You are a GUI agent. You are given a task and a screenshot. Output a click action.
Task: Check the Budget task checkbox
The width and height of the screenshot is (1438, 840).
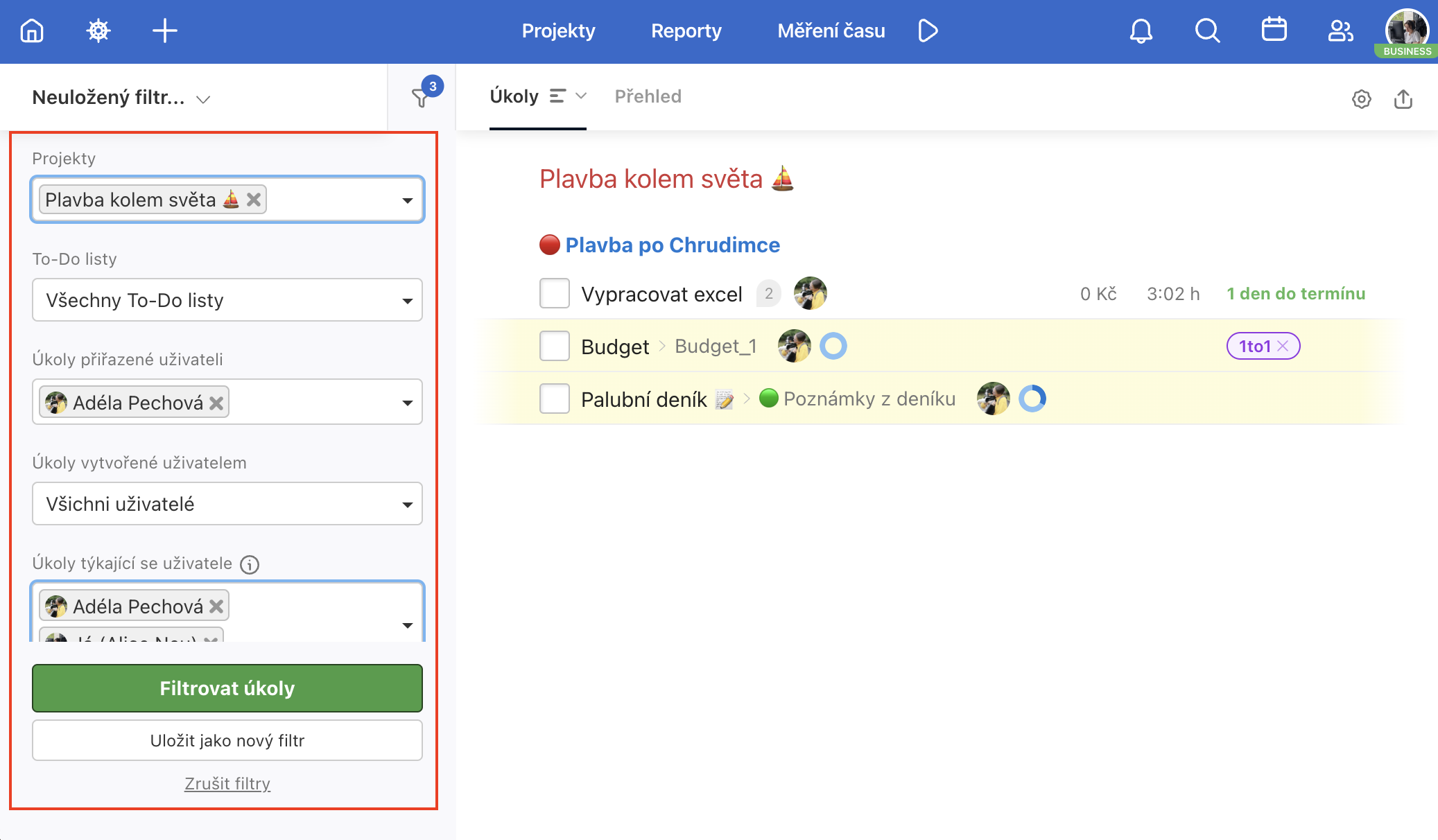coord(555,346)
